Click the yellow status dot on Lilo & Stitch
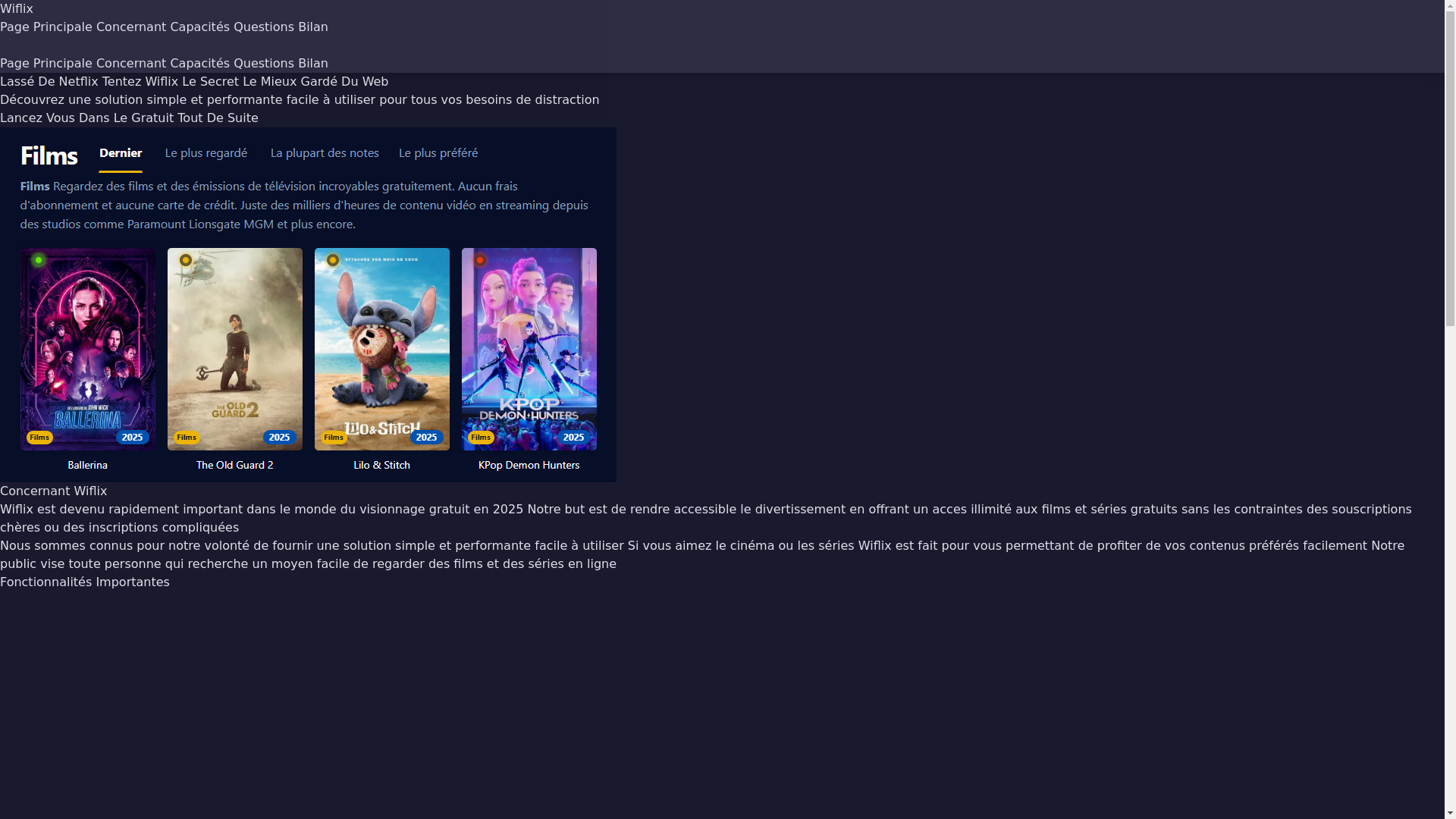Screen dimensions: 1456x819 coord(333,260)
